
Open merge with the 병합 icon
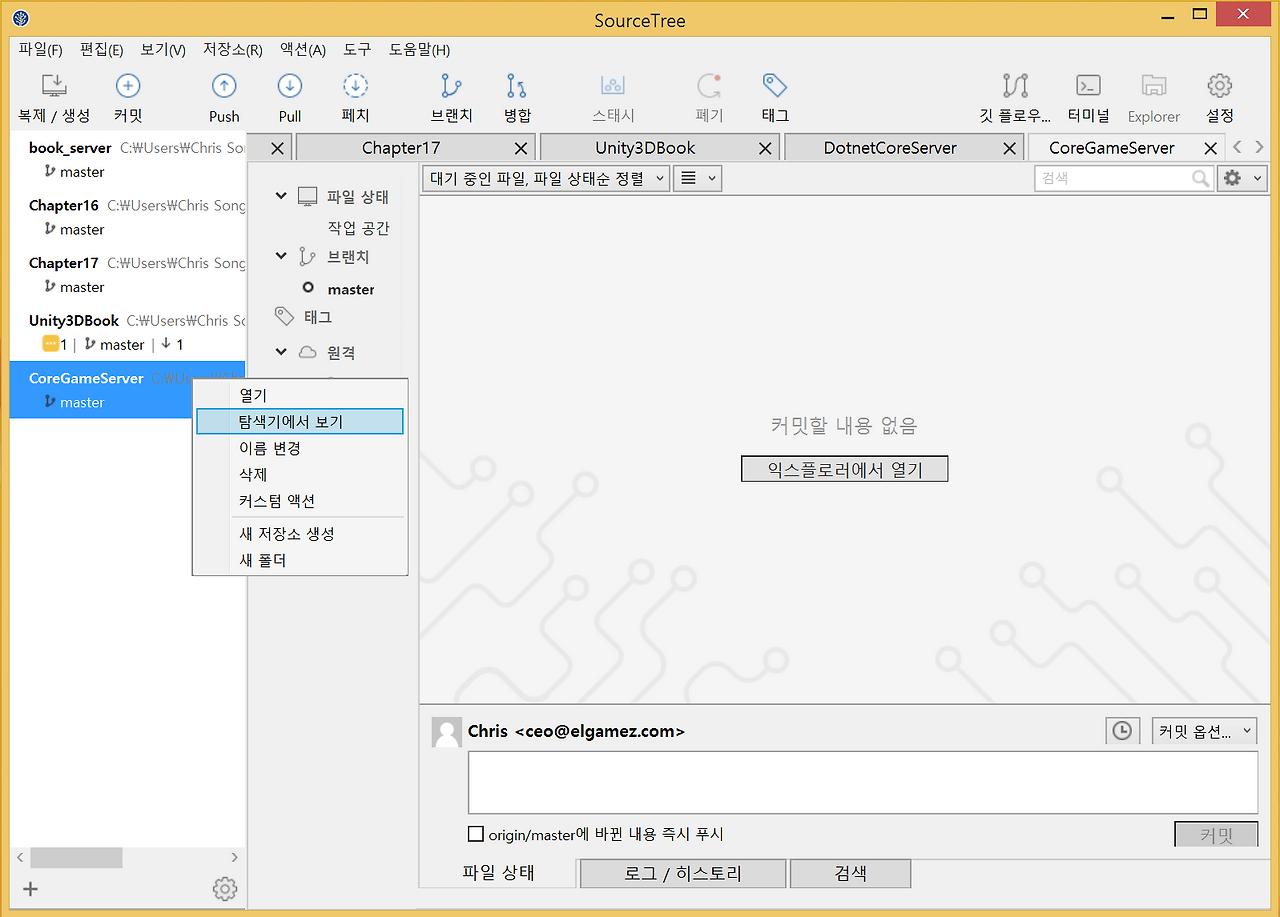[517, 86]
